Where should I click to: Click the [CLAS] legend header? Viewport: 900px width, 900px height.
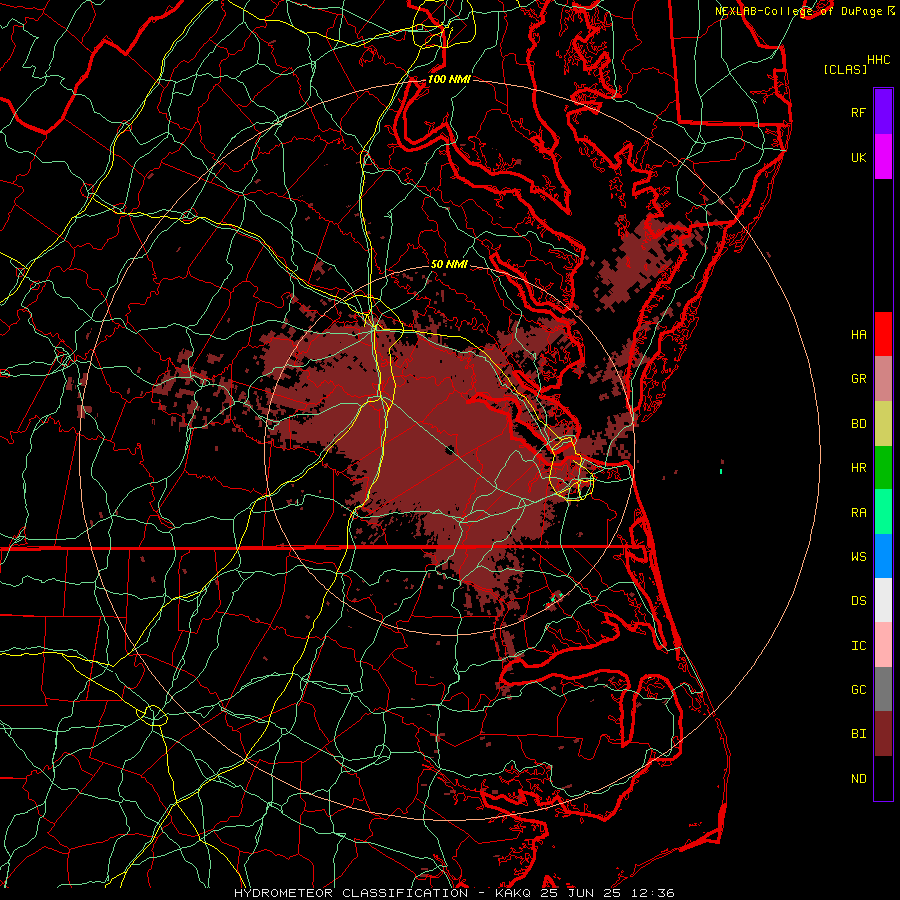point(845,69)
